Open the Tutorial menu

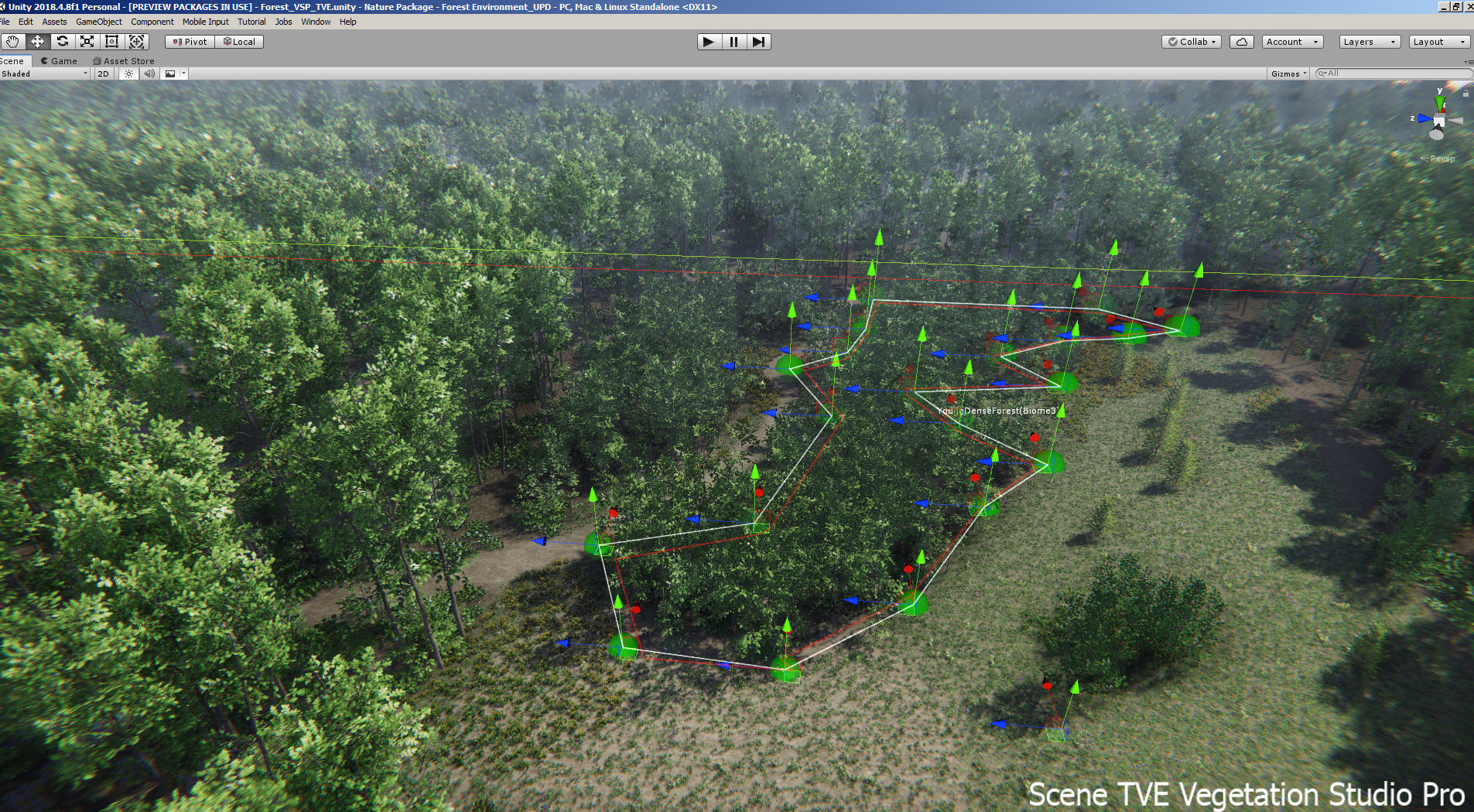coord(251,22)
